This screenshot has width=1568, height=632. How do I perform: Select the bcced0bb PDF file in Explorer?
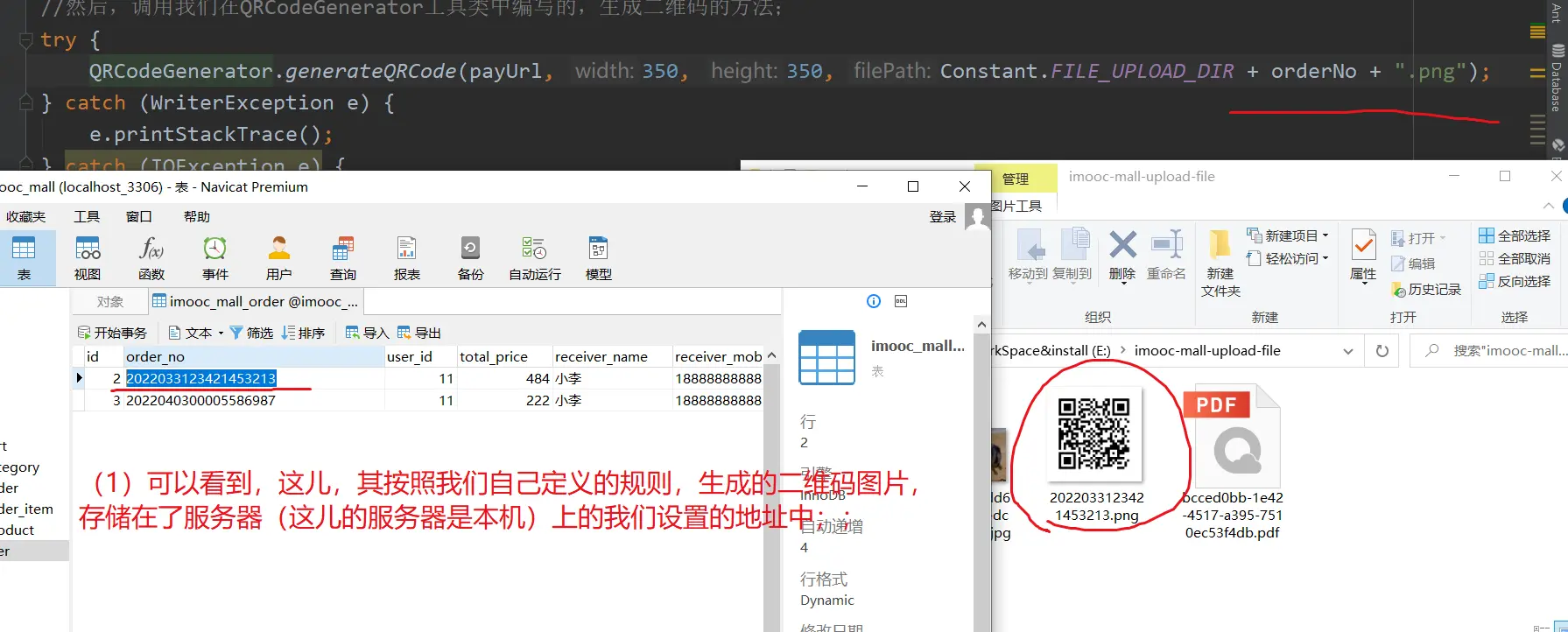tap(1233, 464)
